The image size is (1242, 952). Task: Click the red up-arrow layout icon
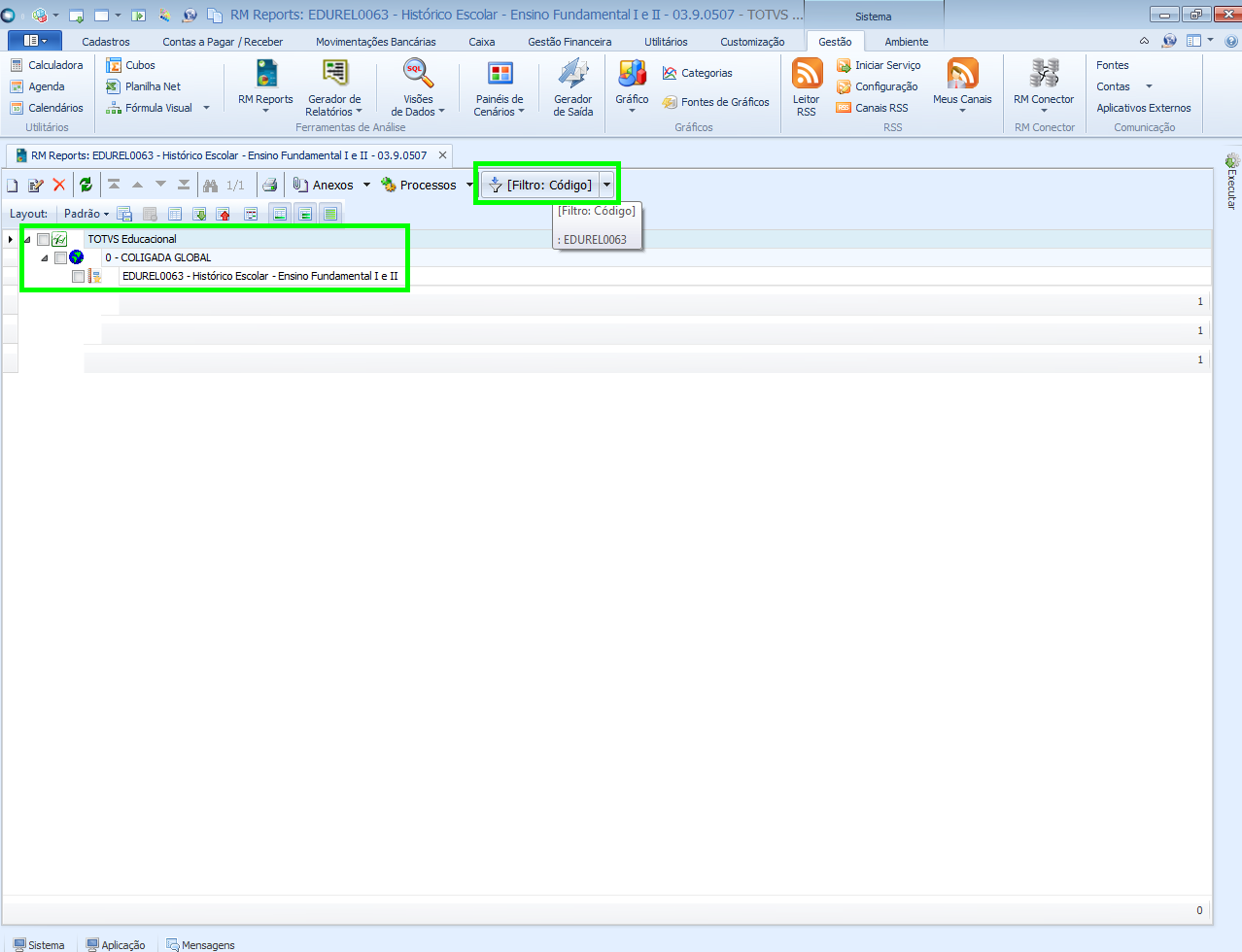pyautogui.click(x=224, y=214)
